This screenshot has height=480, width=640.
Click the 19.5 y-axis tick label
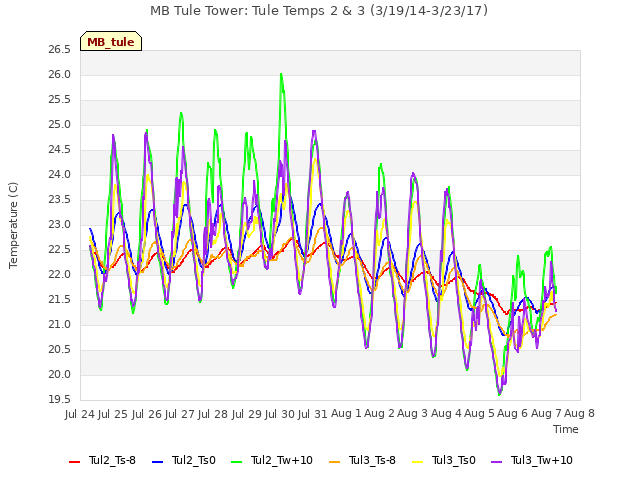[x=60, y=400]
